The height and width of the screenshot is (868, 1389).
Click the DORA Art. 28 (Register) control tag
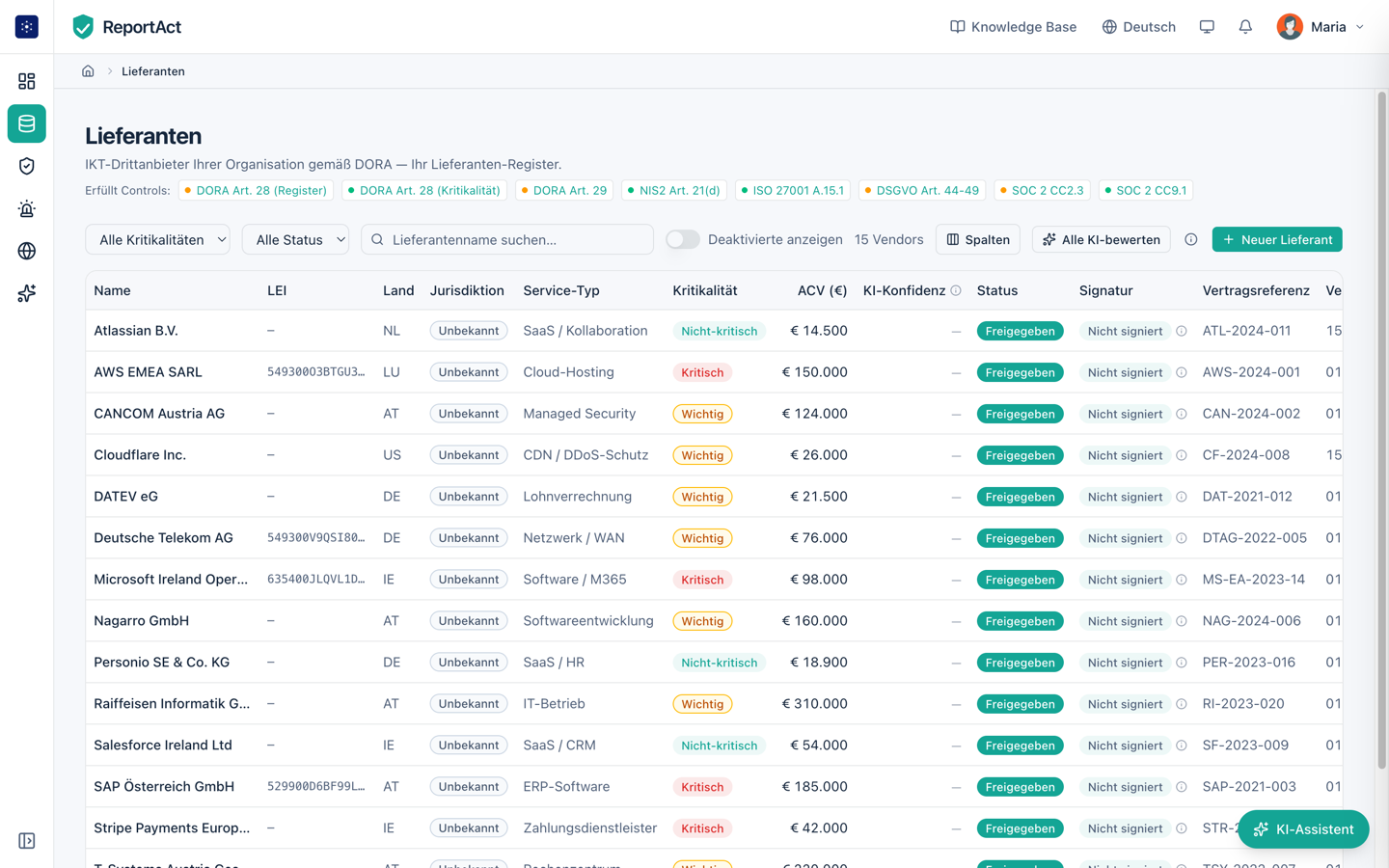pyautogui.click(x=256, y=190)
